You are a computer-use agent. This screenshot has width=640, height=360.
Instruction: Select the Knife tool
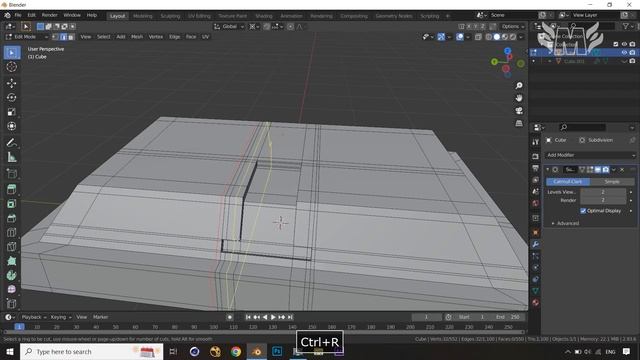click(x=11, y=247)
